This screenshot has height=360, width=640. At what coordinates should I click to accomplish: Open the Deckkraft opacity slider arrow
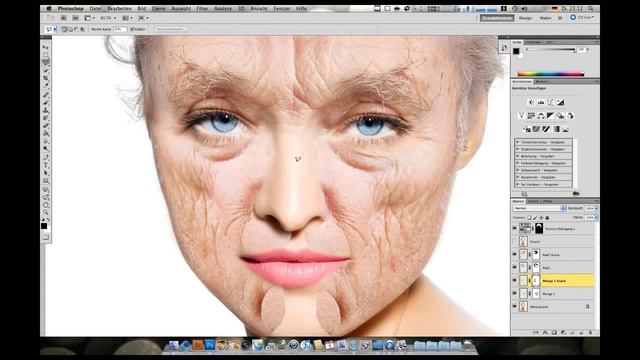tap(596, 208)
